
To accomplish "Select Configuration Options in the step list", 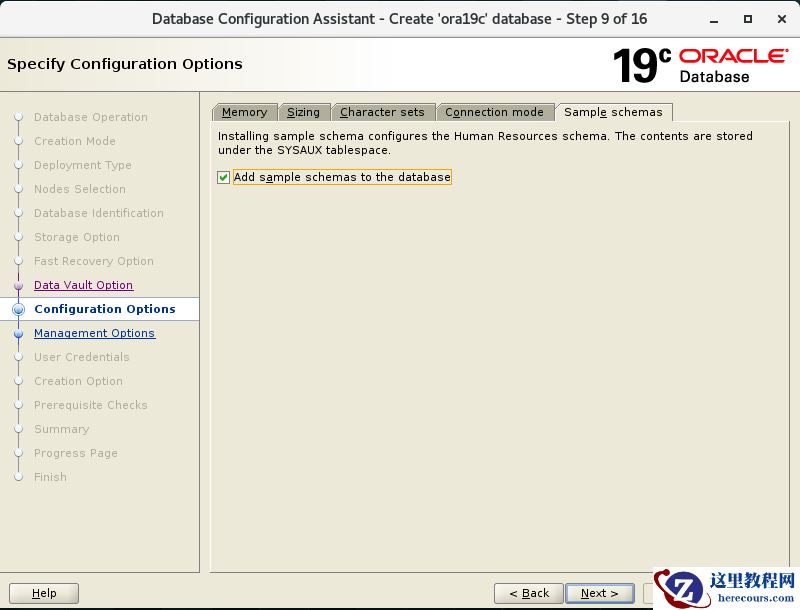I will pos(105,309).
